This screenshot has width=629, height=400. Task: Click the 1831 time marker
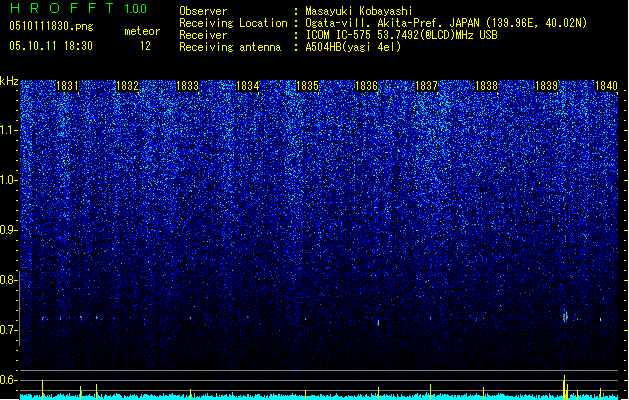pyautogui.click(x=67, y=86)
